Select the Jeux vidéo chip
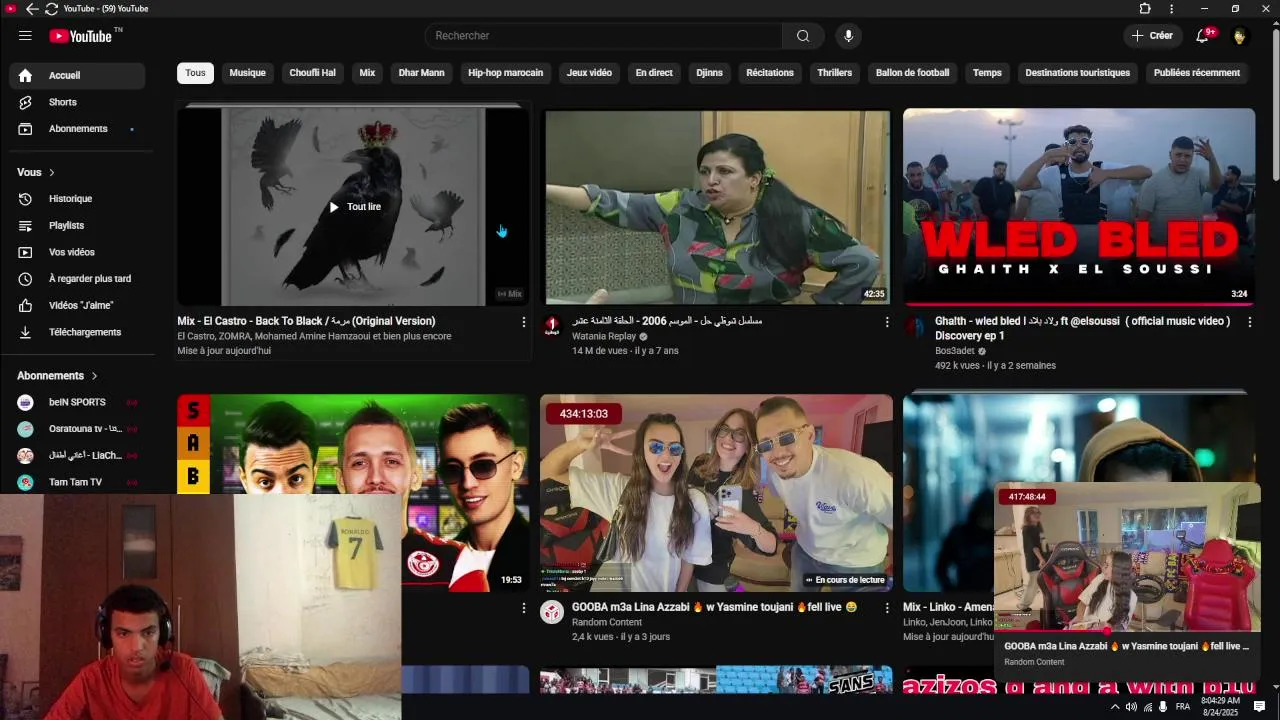The image size is (1280, 720). tap(589, 73)
